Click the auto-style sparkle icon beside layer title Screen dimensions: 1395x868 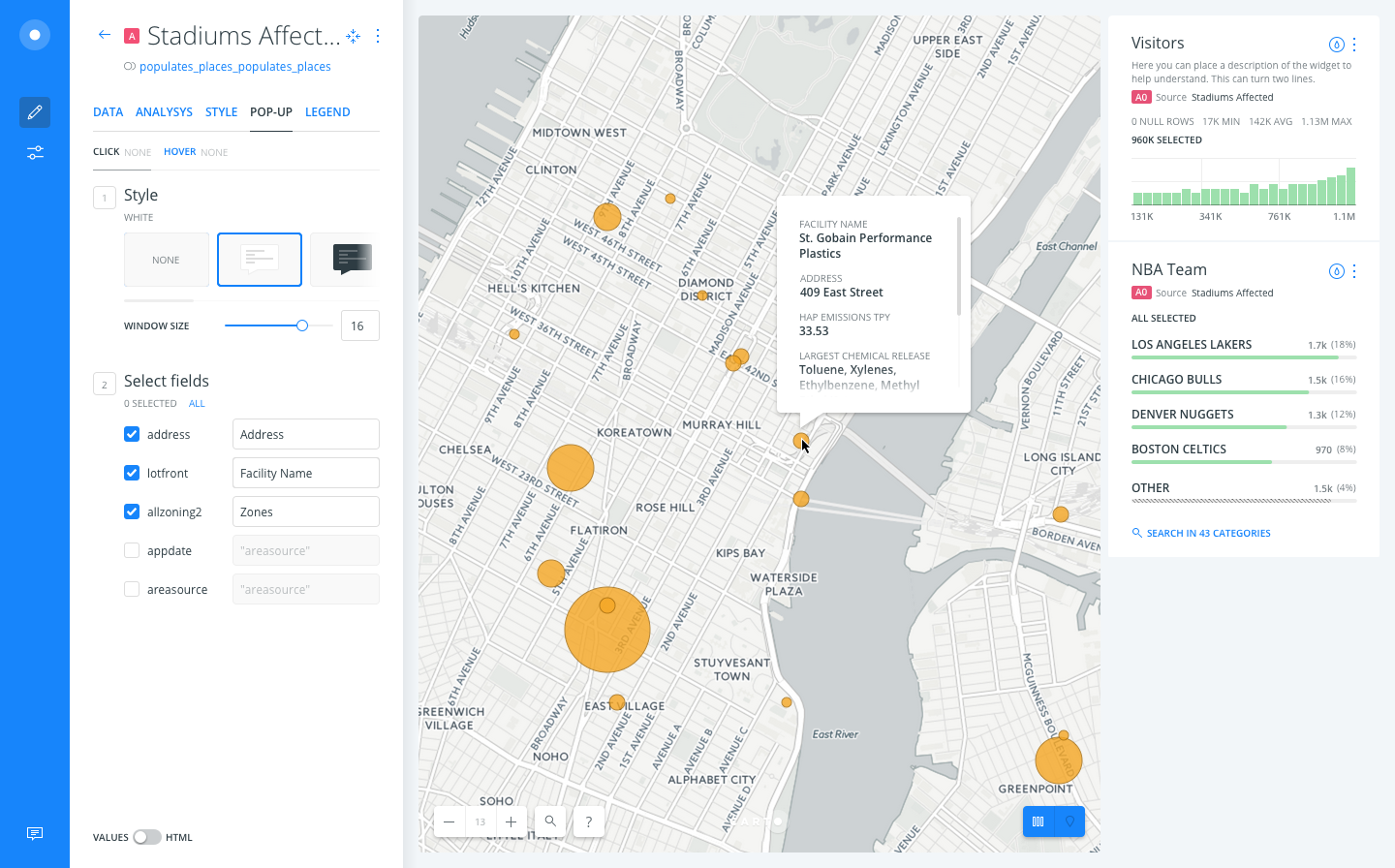click(353, 35)
